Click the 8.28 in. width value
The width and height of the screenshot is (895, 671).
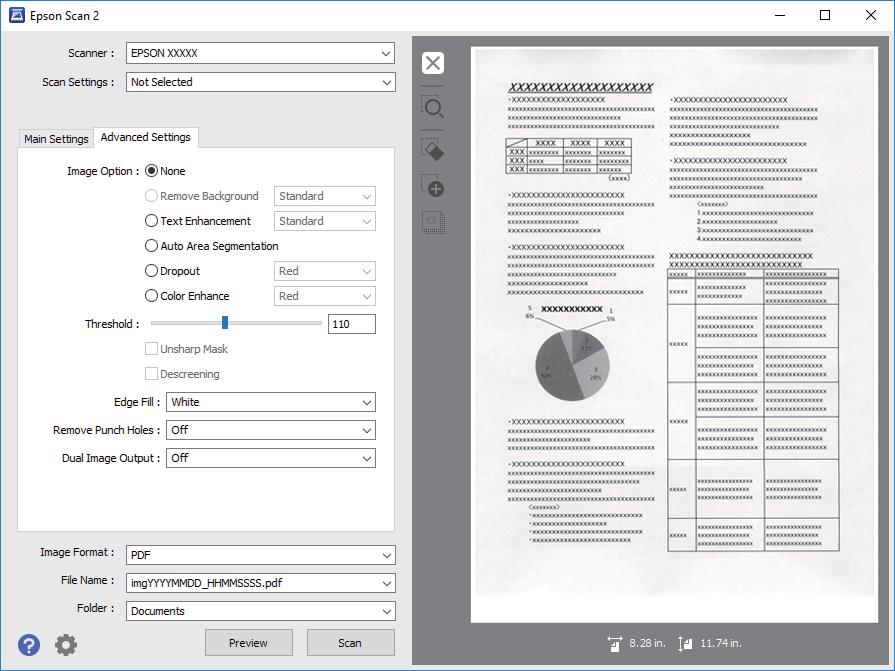(647, 643)
